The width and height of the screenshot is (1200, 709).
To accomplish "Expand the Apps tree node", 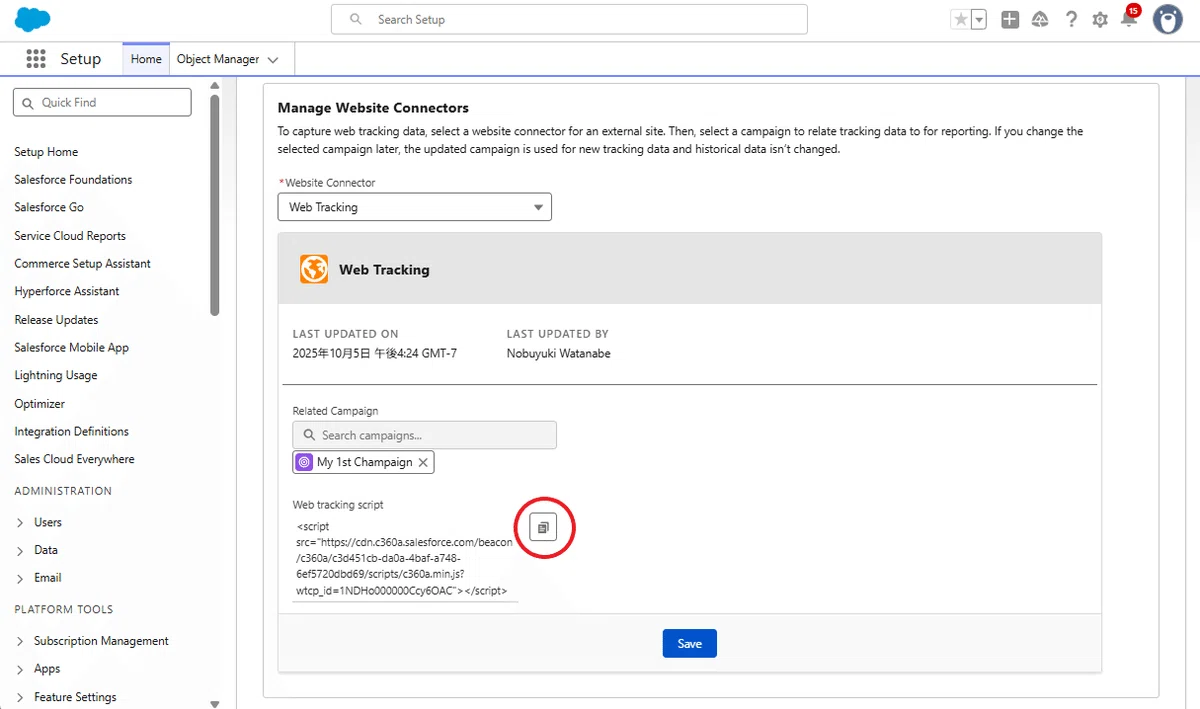I will pyautogui.click(x=20, y=669).
